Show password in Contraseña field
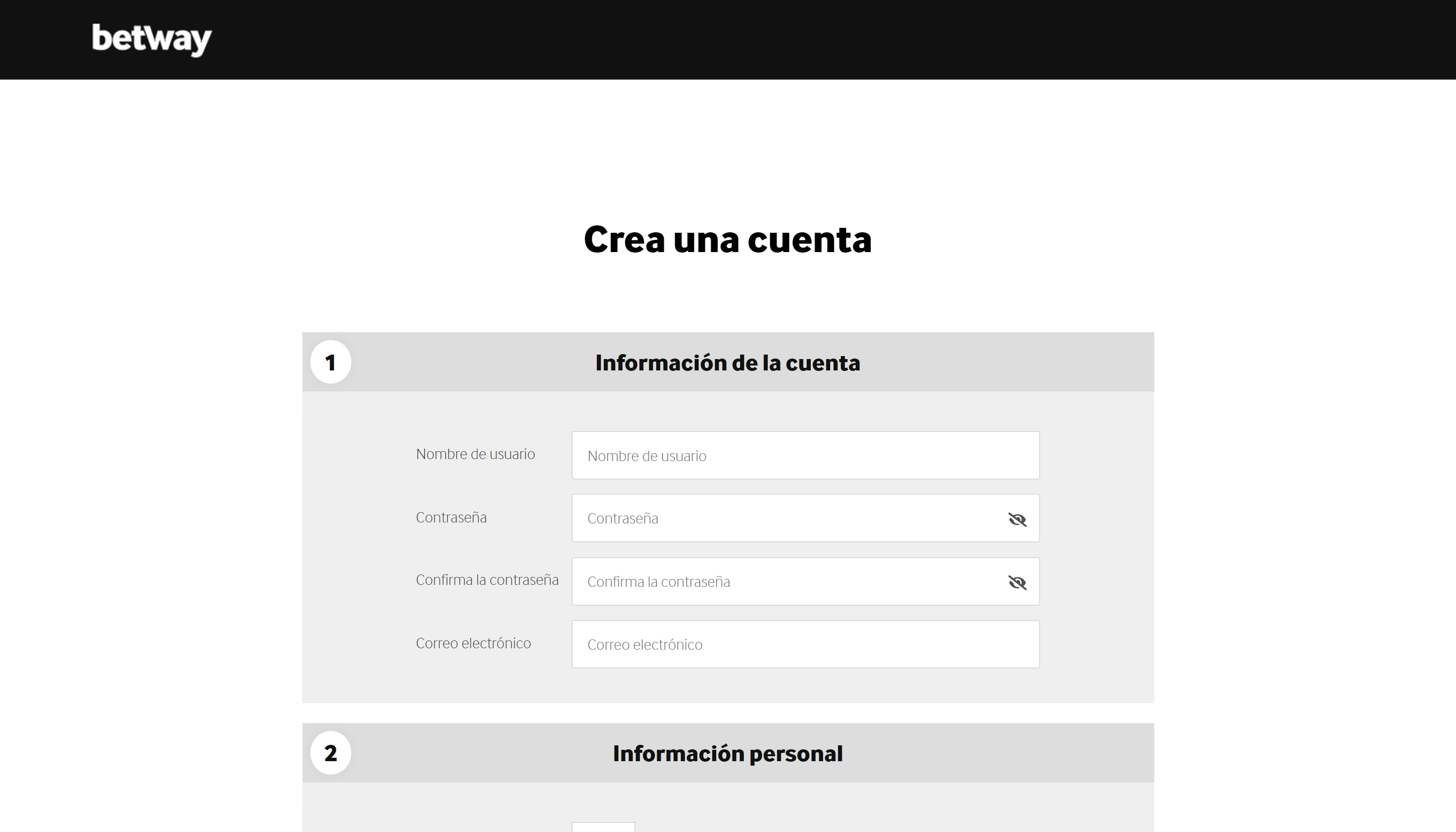This screenshot has width=1456, height=832. 1017,519
